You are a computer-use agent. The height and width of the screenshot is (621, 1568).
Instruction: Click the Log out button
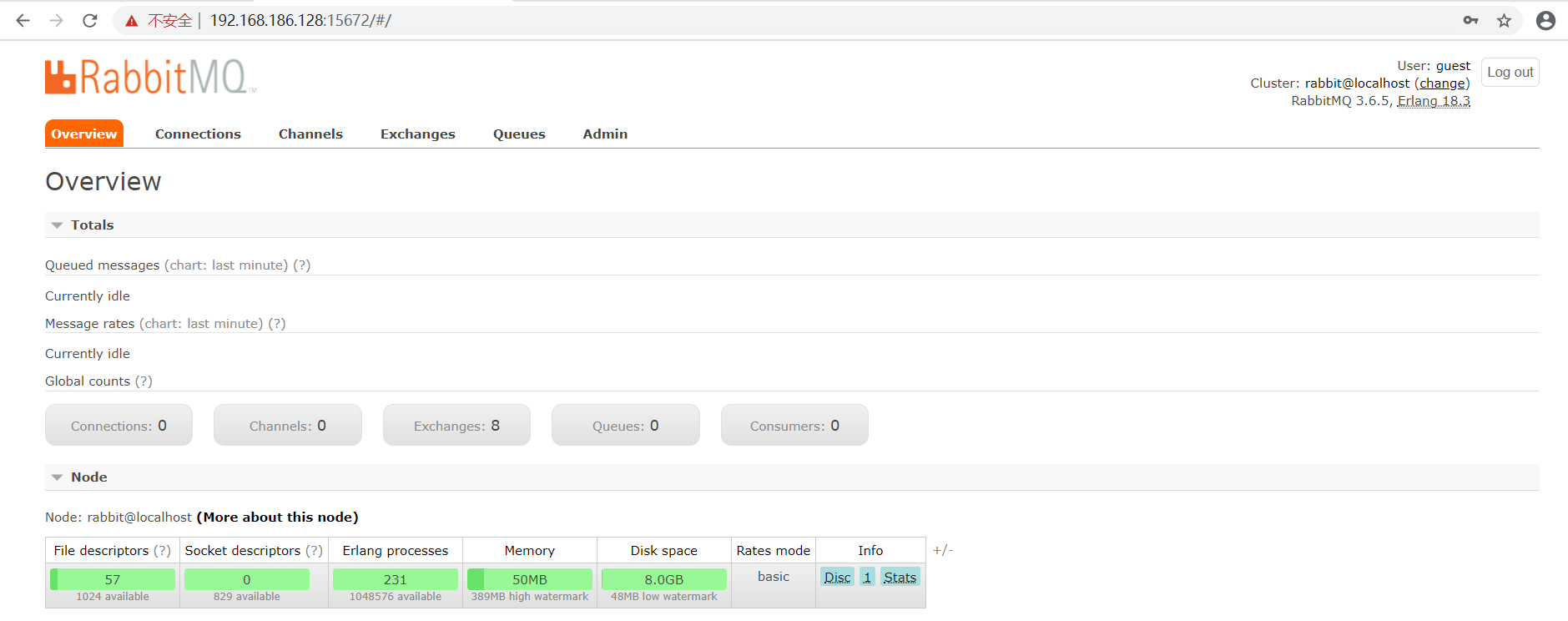coord(1510,72)
